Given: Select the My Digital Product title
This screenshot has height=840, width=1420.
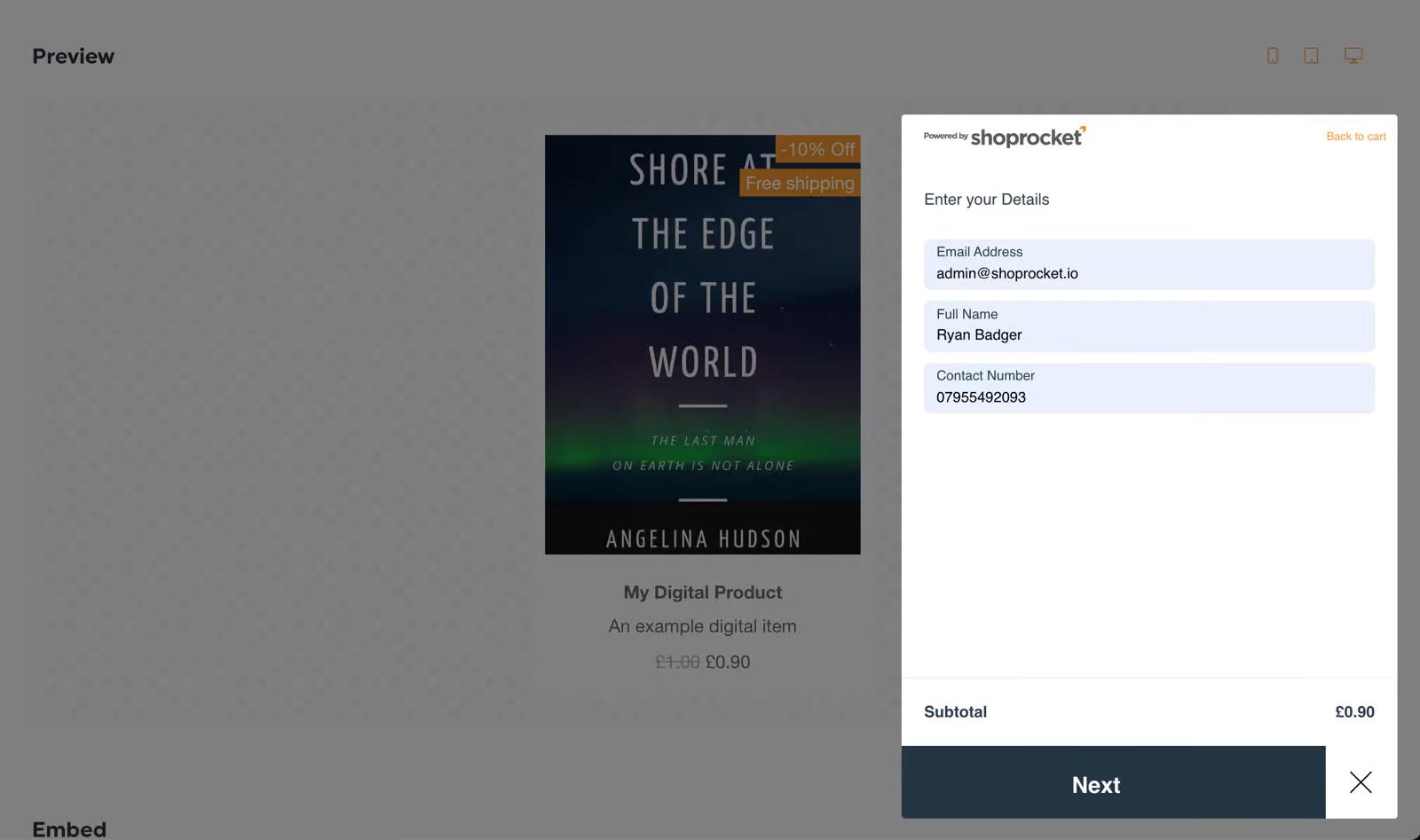Looking at the screenshot, I should pyautogui.click(x=702, y=593).
